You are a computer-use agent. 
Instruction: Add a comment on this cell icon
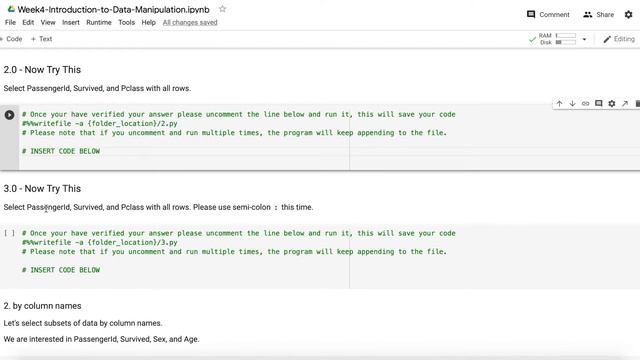click(598, 104)
